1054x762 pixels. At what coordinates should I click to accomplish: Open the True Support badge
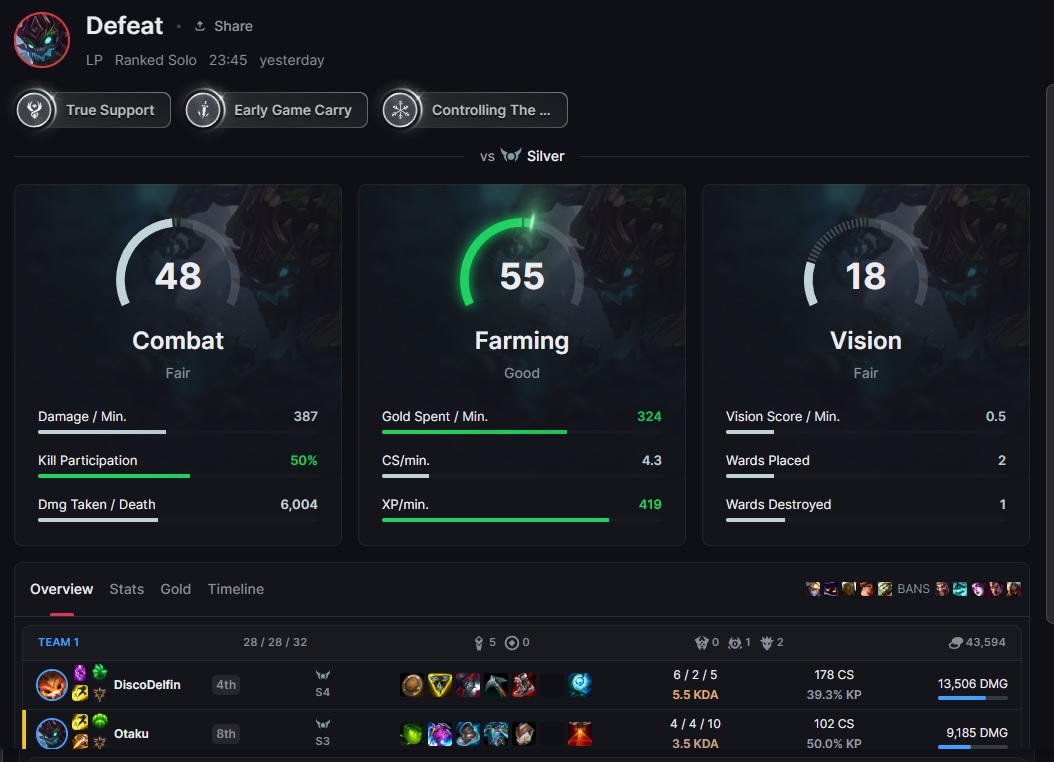pyautogui.click(x=93, y=110)
